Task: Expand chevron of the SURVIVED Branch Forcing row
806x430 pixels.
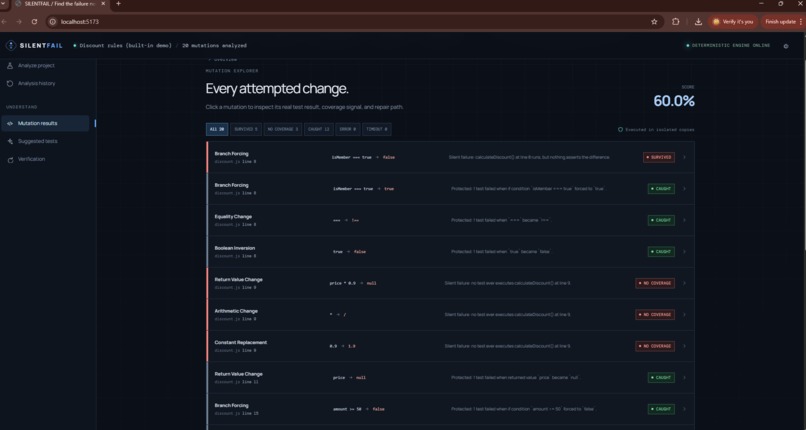Action: [684, 157]
